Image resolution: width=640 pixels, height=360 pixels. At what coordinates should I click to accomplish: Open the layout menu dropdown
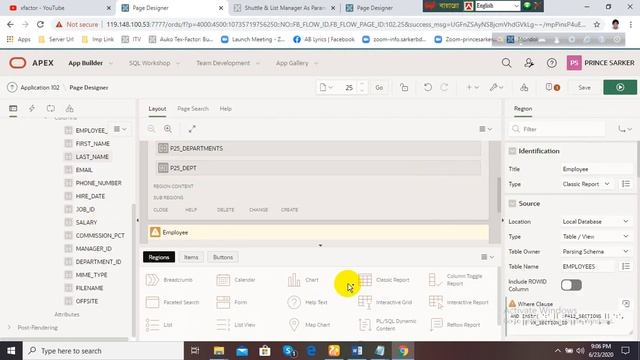point(485,129)
